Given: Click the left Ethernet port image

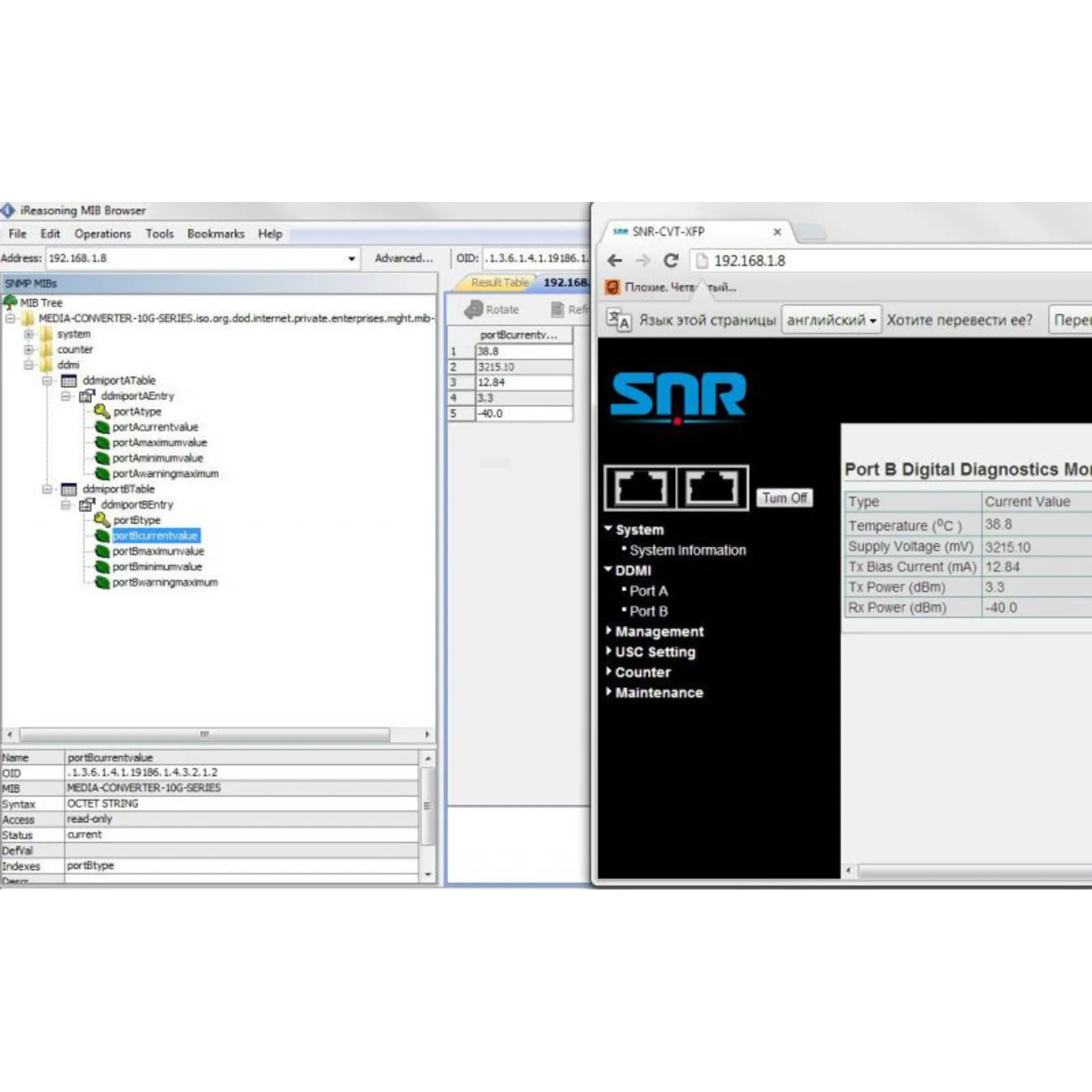Looking at the screenshot, I should [x=641, y=488].
